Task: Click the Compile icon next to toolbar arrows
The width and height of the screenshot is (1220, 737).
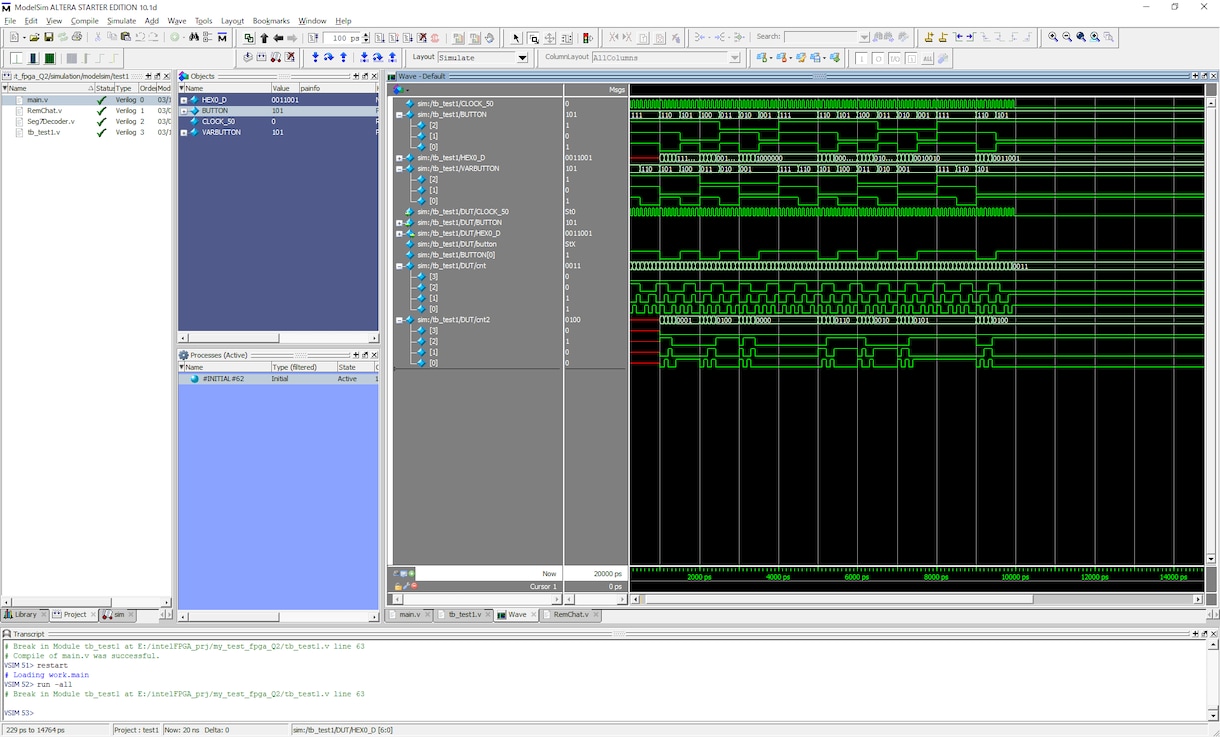Action: [x=249, y=38]
